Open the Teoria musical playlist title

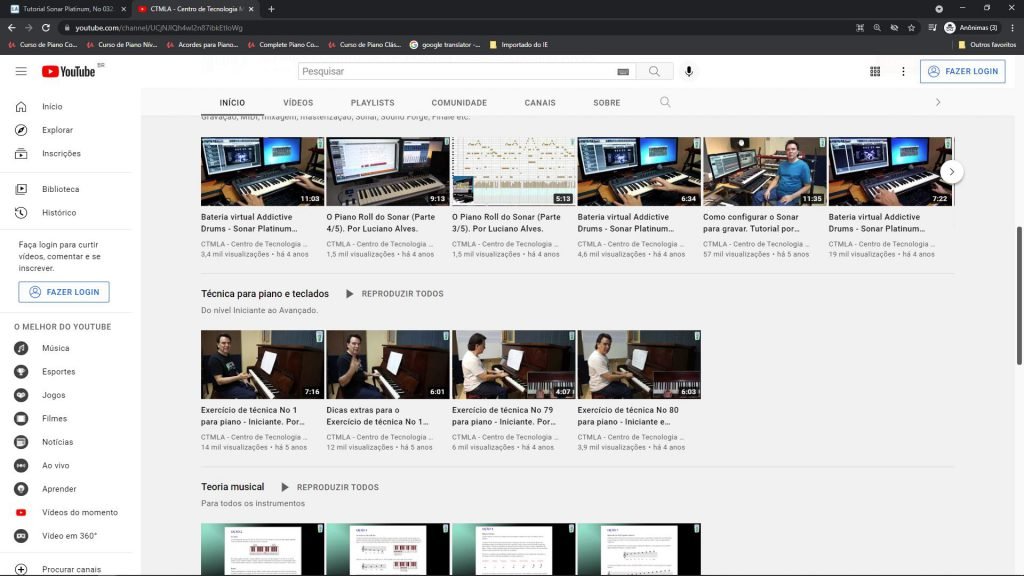point(232,487)
